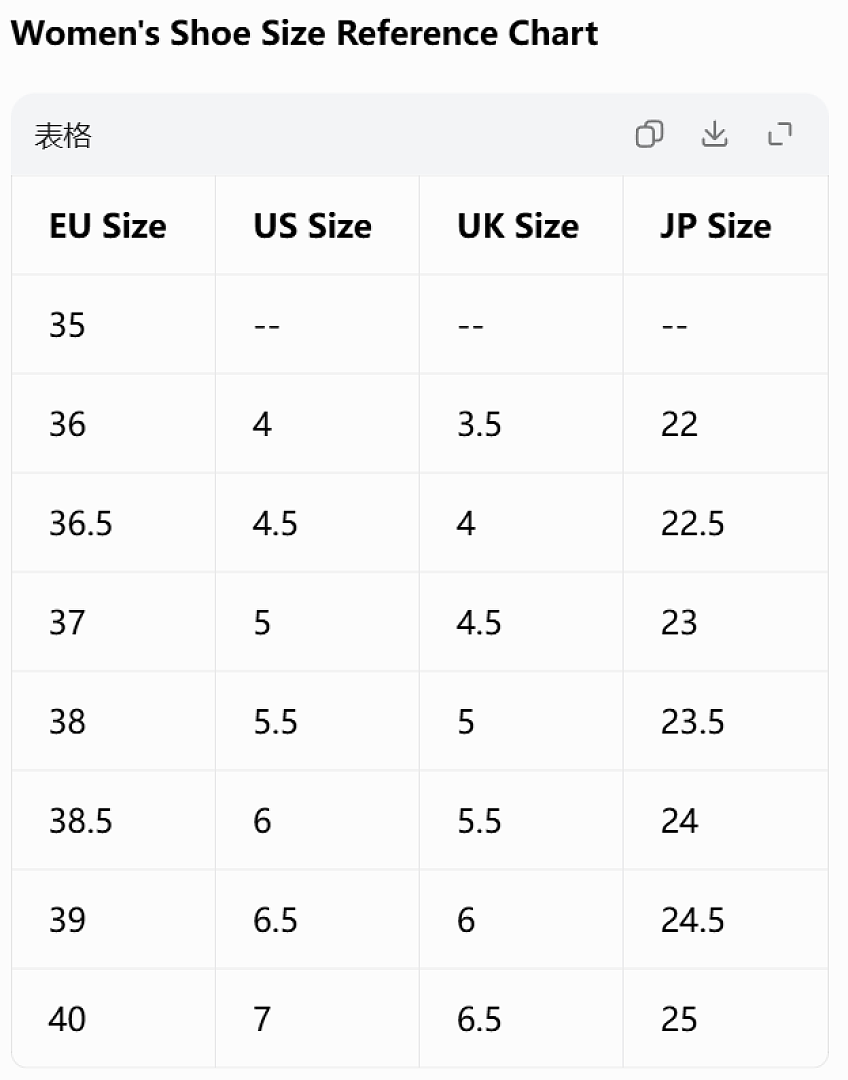Image resolution: width=848 pixels, height=1080 pixels.
Task: Expand the table to fullscreen view
Action: pos(780,134)
